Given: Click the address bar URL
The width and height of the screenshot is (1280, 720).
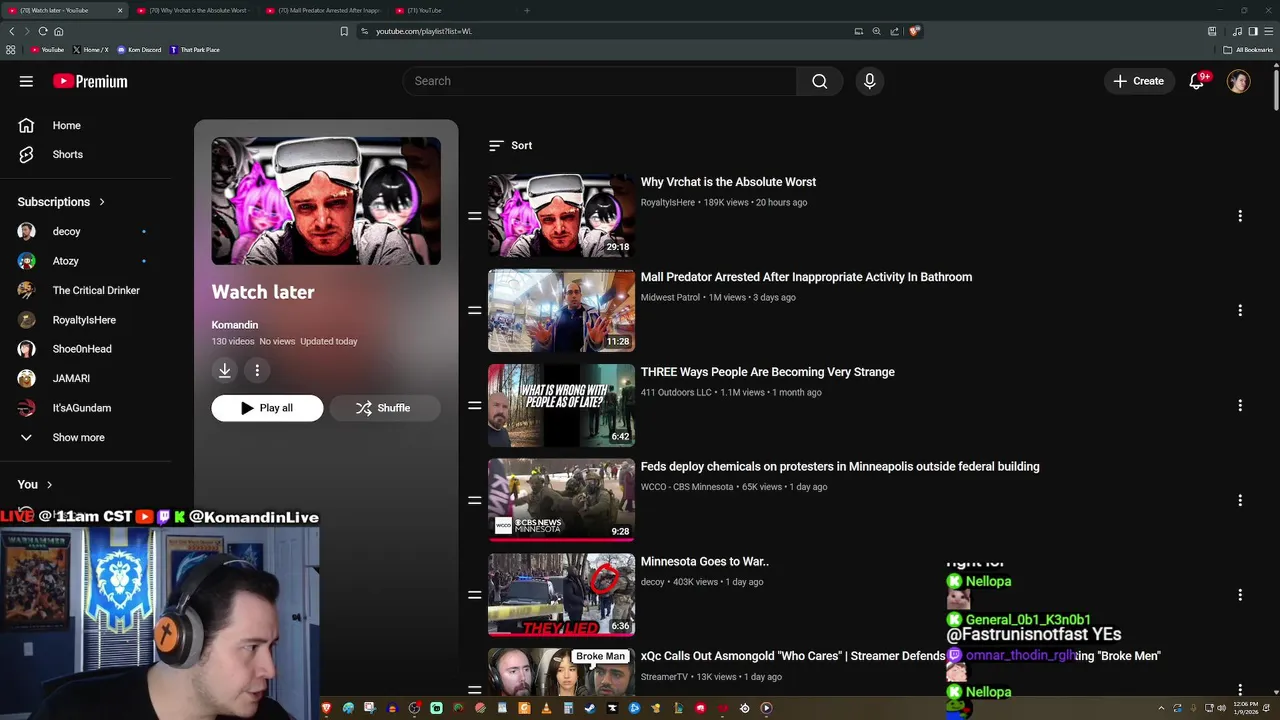Looking at the screenshot, I should click(x=424, y=31).
